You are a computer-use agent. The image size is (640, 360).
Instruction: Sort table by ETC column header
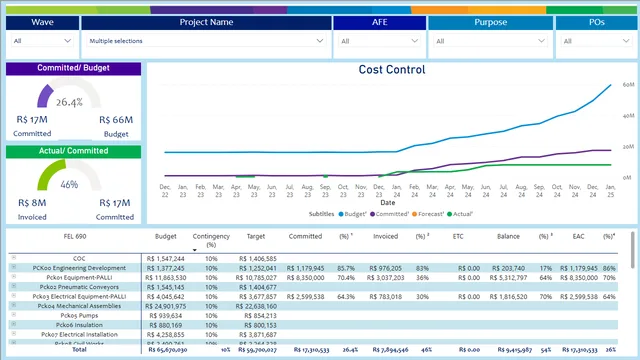click(x=458, y=236)
